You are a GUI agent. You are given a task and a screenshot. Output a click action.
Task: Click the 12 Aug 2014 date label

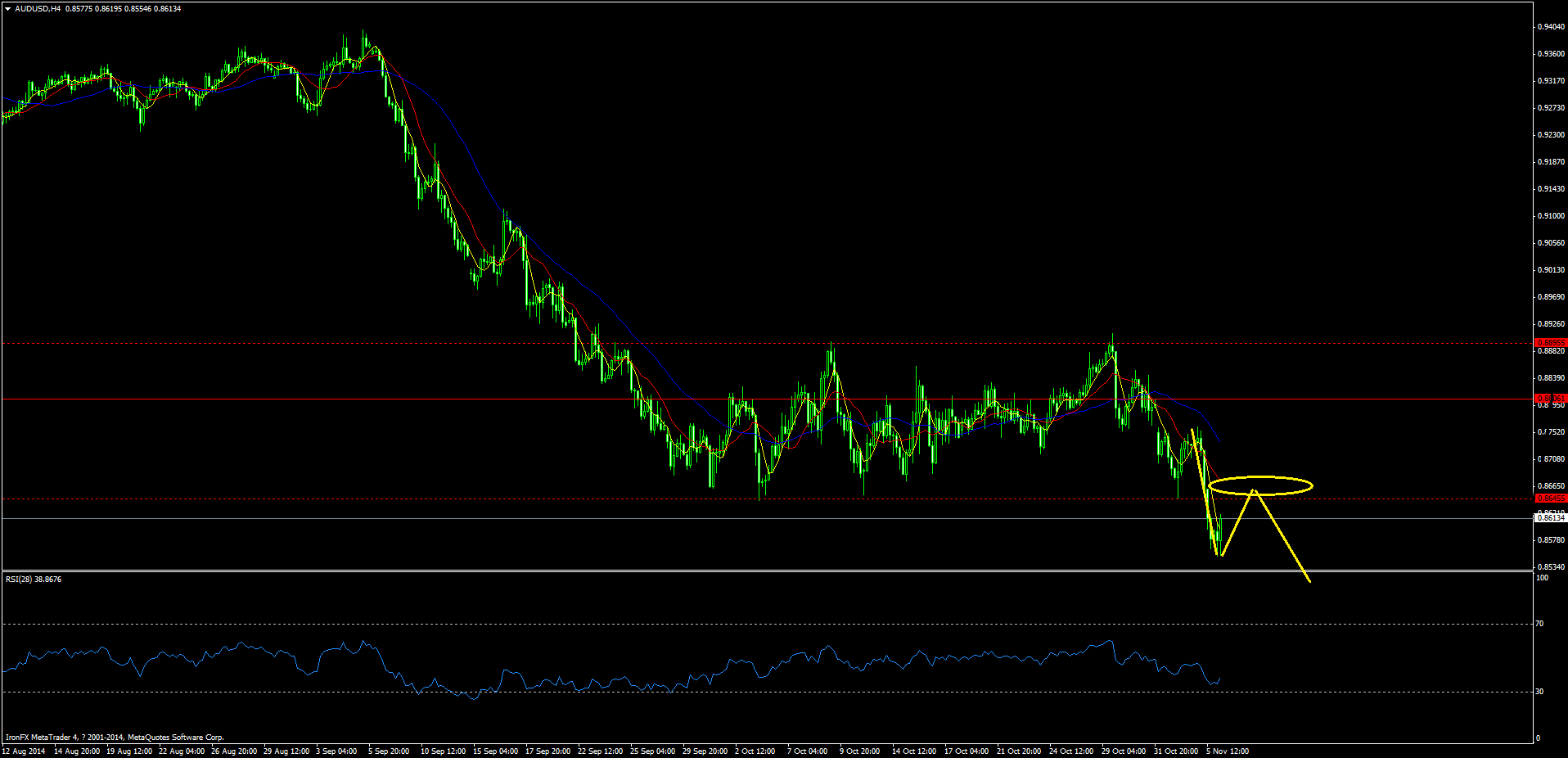pos(25,751)
